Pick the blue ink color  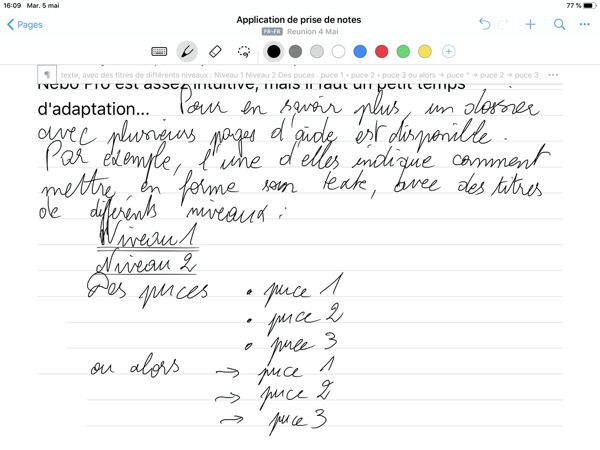[360, 51]
